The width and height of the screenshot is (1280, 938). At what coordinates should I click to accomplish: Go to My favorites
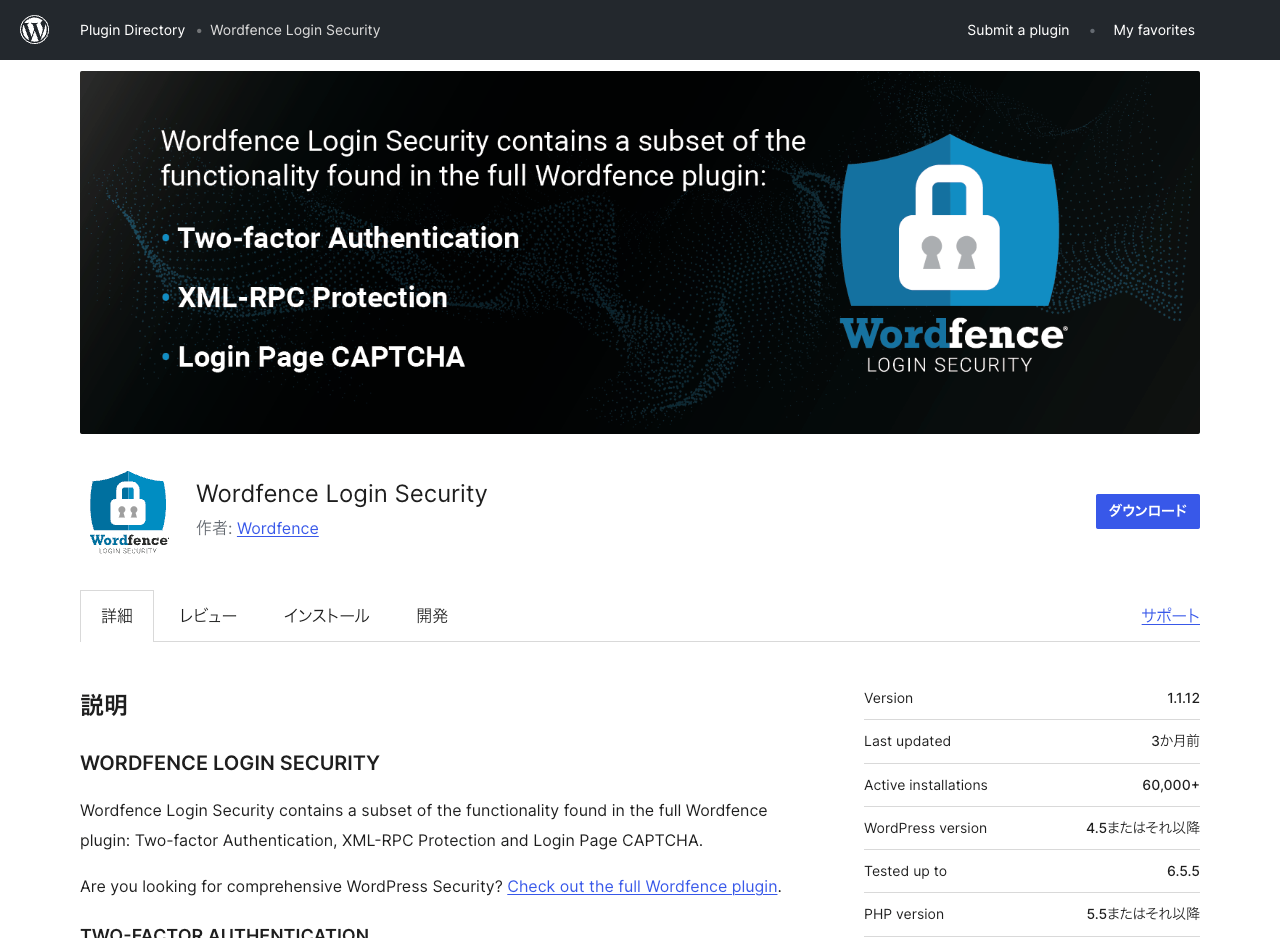(x=1154, y=30)
